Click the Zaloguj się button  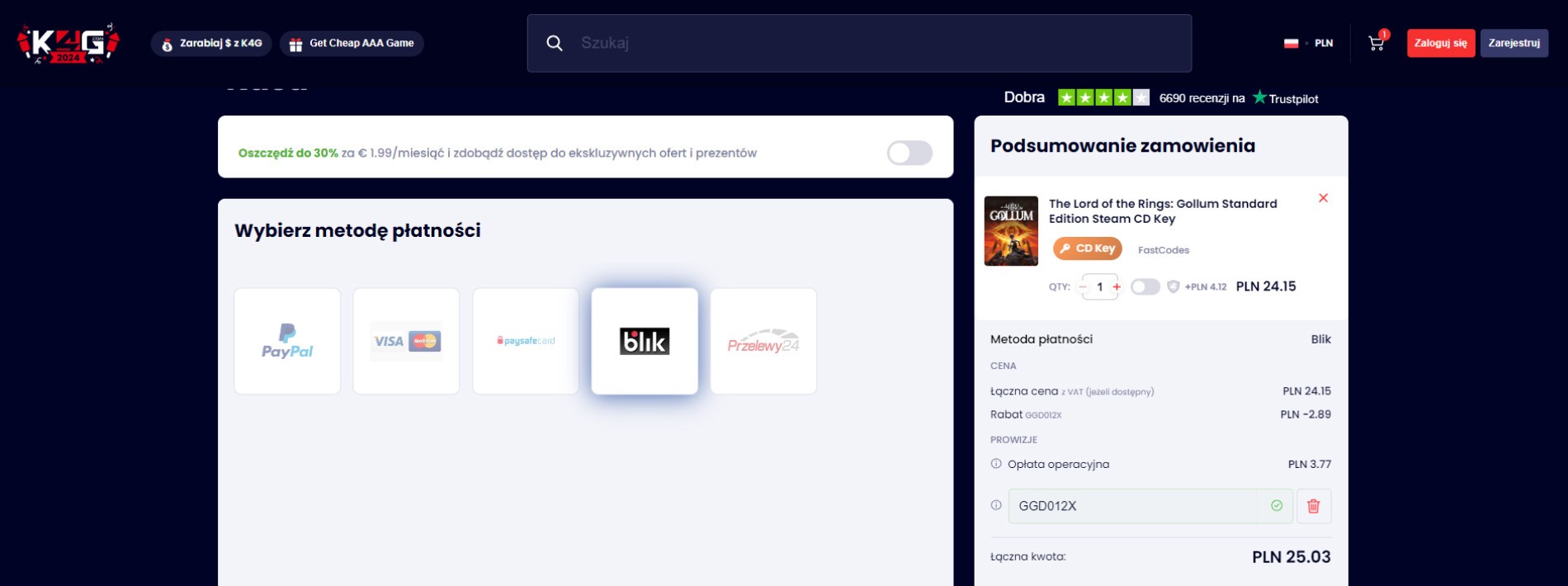(x=1441, y=43)
